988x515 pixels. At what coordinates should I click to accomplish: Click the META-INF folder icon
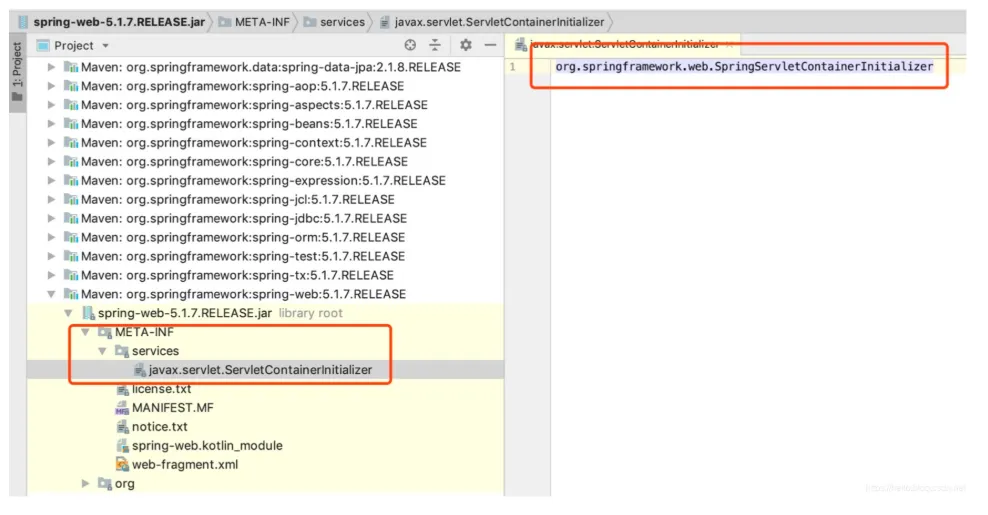pos(105,332)
